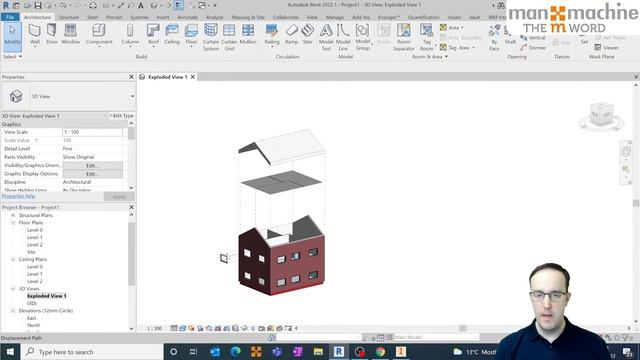Click Edit for Visibility/Graphics Overrides

(x=92, y=165)
